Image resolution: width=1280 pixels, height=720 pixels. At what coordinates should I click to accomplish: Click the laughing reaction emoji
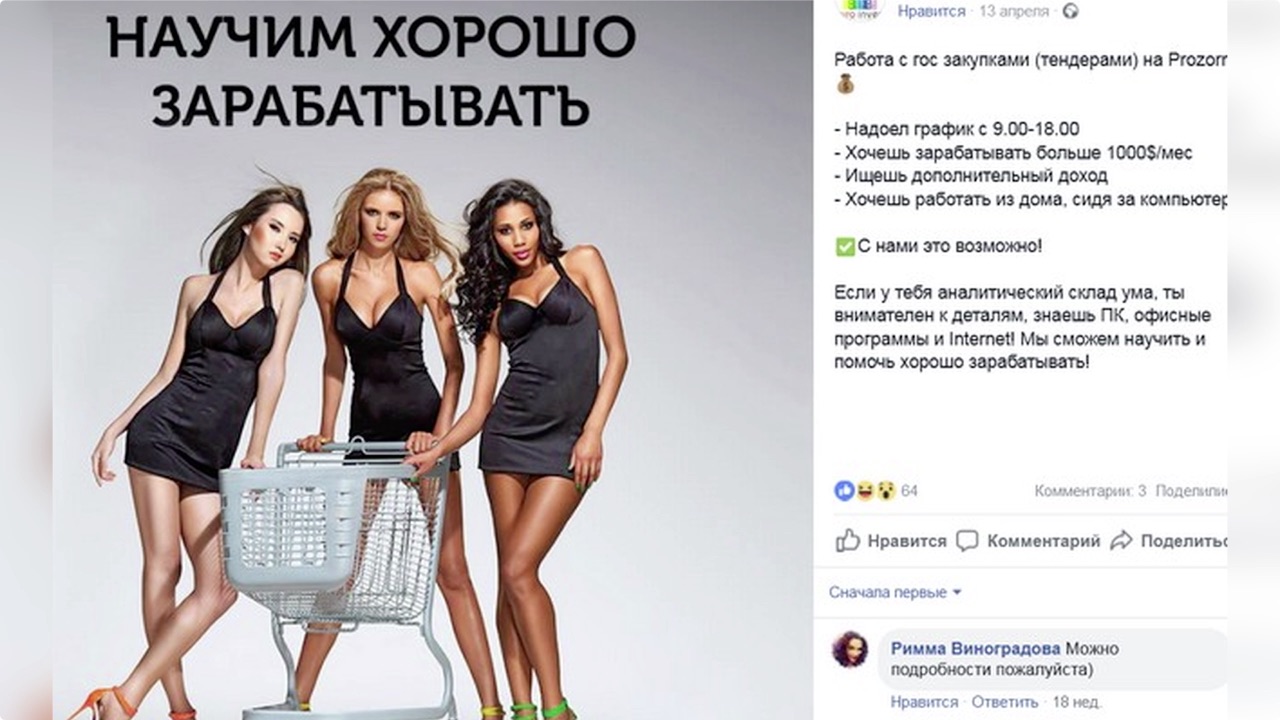point(865,490)
